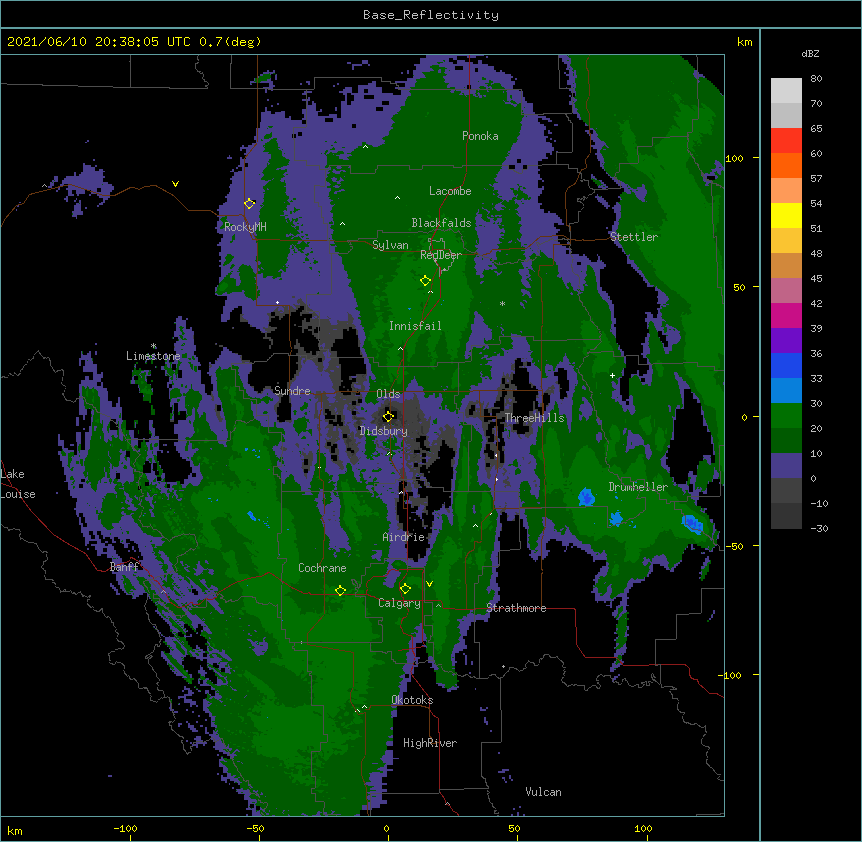Click the Banff label
Image resolution: width=862 pixels, height=842 pixels.
pos(124,567)
